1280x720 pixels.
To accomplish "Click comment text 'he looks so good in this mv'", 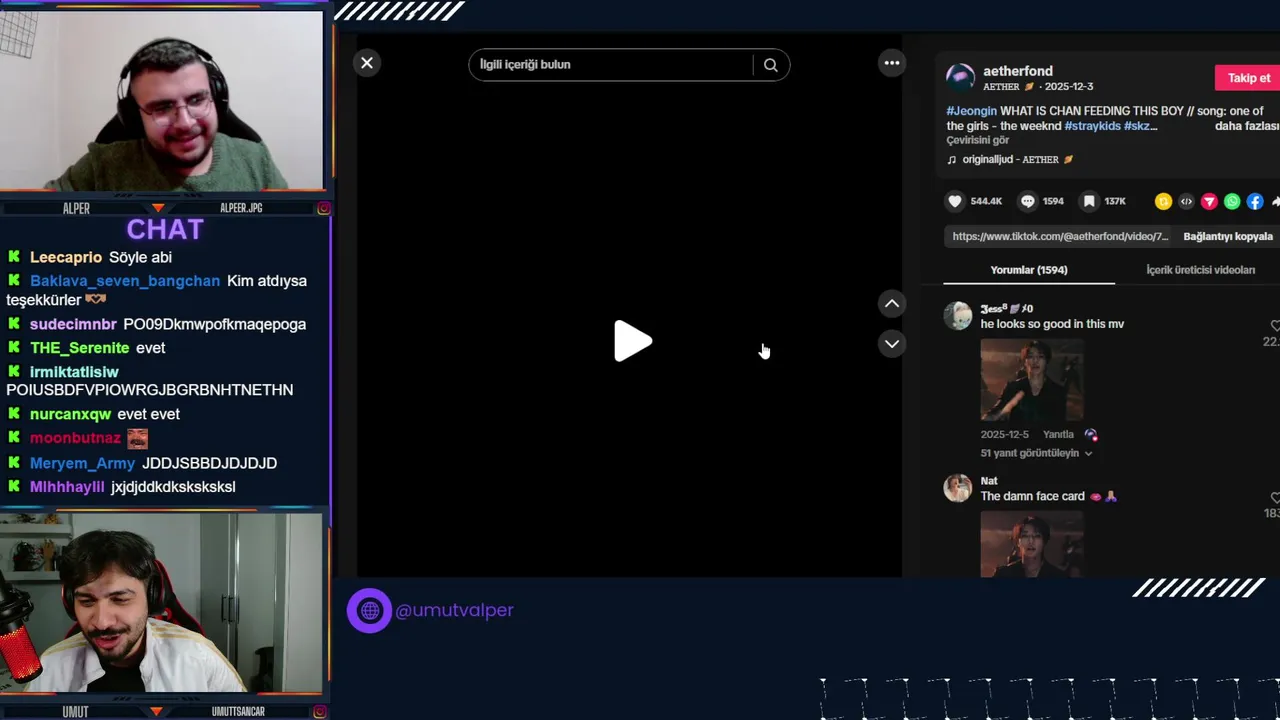I will pos(1052,324).
